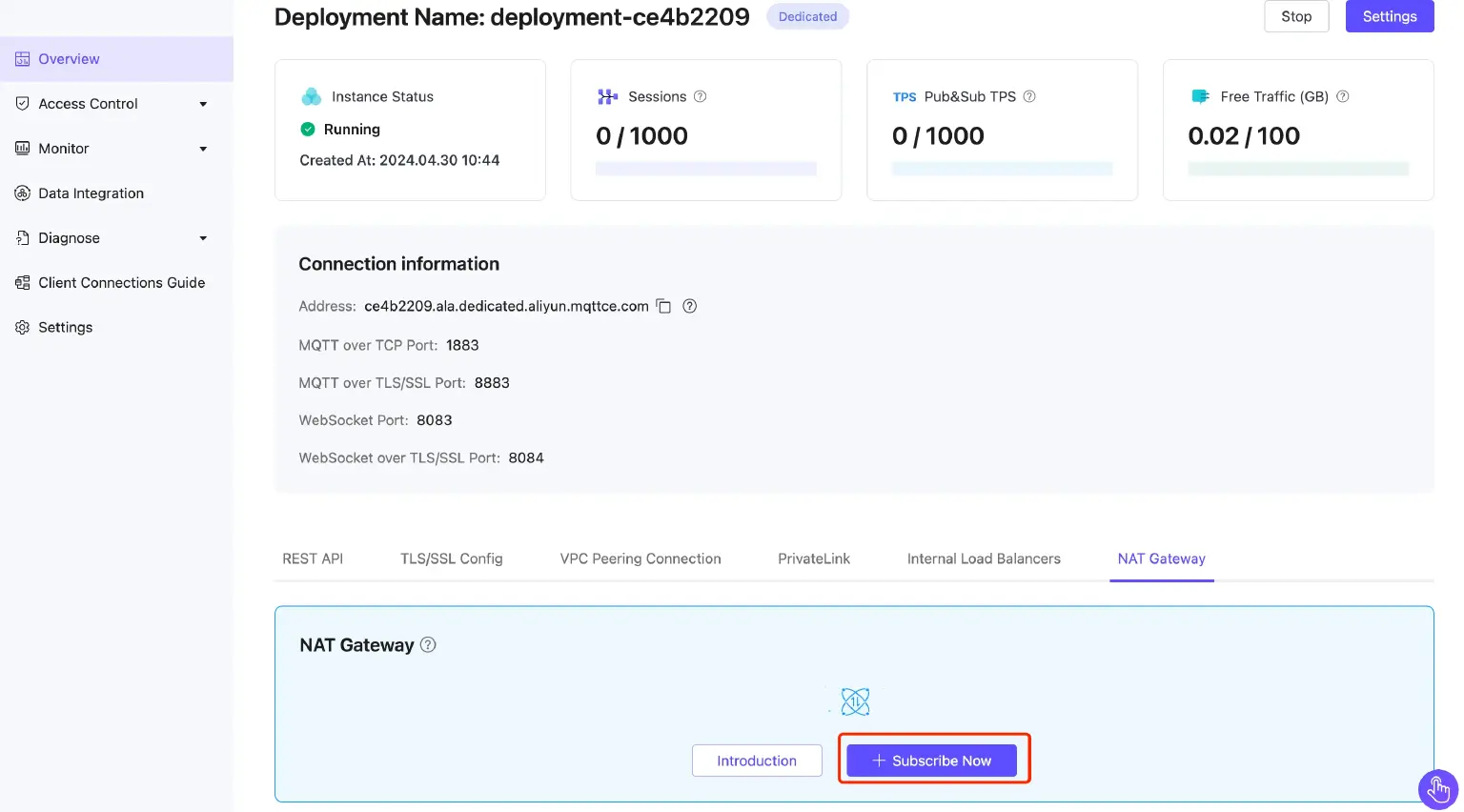Image resolution: width=1464 pixels, height=812 pixels.
Task: Copy the deployment address using copy icon
Action: [664, 306]
